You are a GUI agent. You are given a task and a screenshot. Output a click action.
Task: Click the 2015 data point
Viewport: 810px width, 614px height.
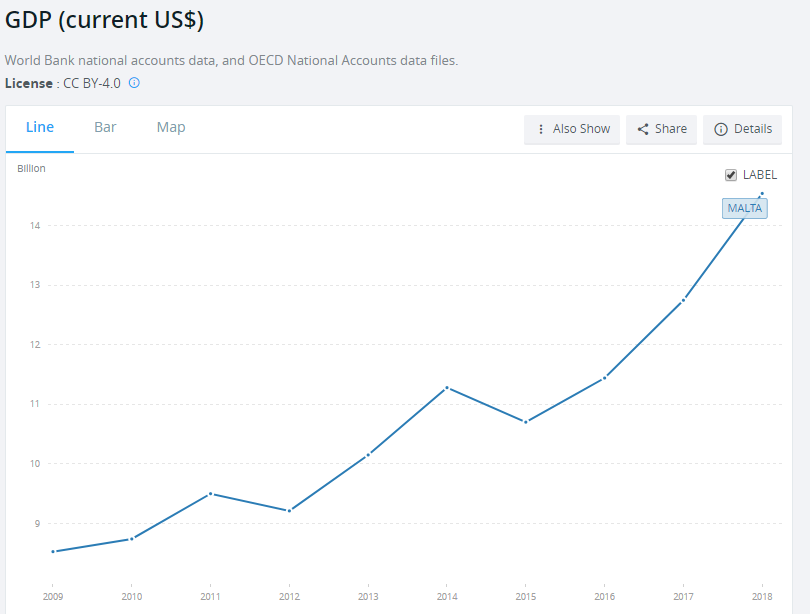pos(526,422)
